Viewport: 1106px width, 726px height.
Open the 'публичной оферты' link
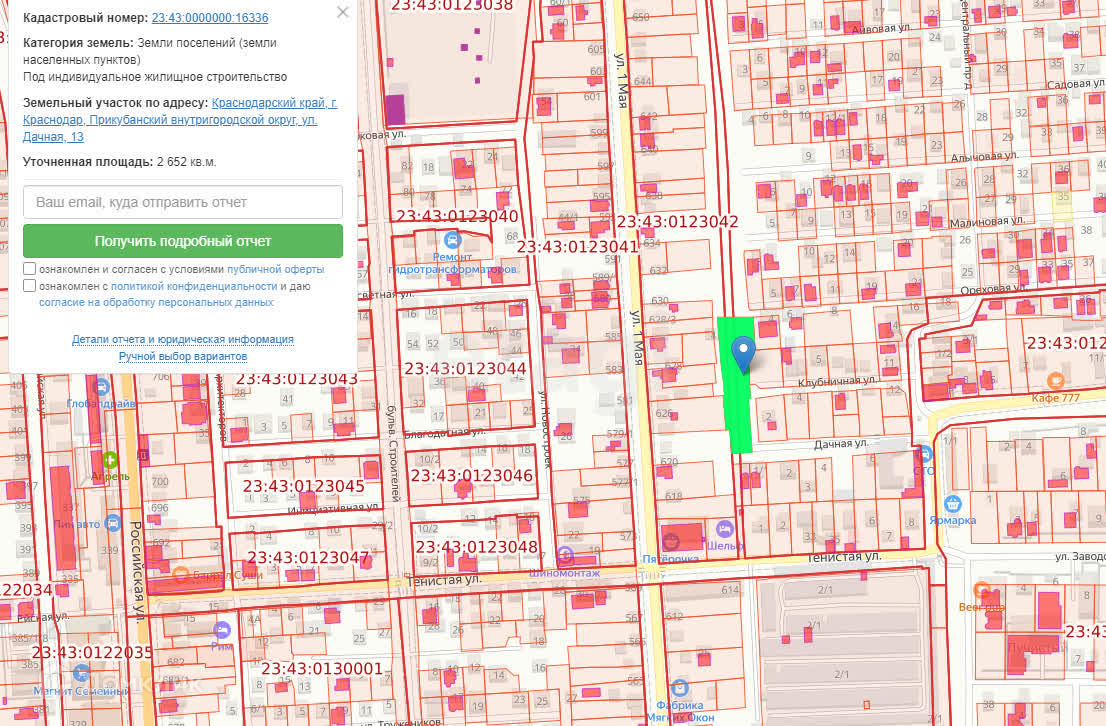tap(275, 270)
